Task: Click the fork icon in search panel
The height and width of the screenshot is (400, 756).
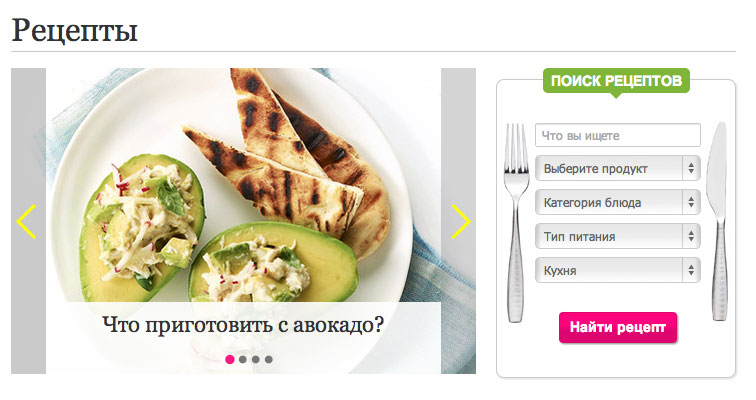Action: [516, 223]
